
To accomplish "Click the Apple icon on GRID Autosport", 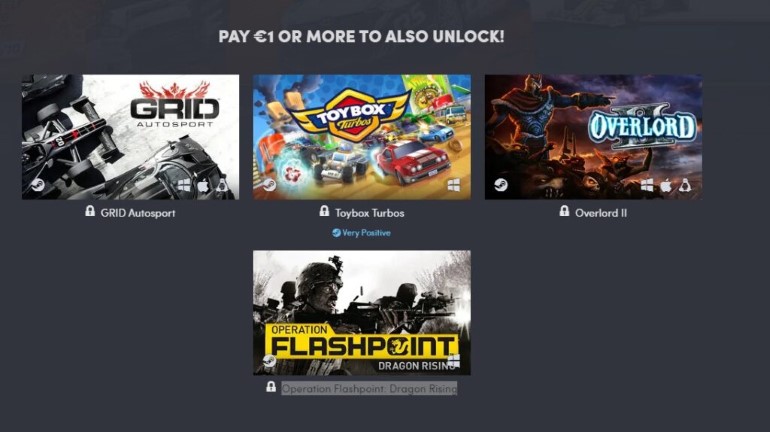I will pos(203,185).
